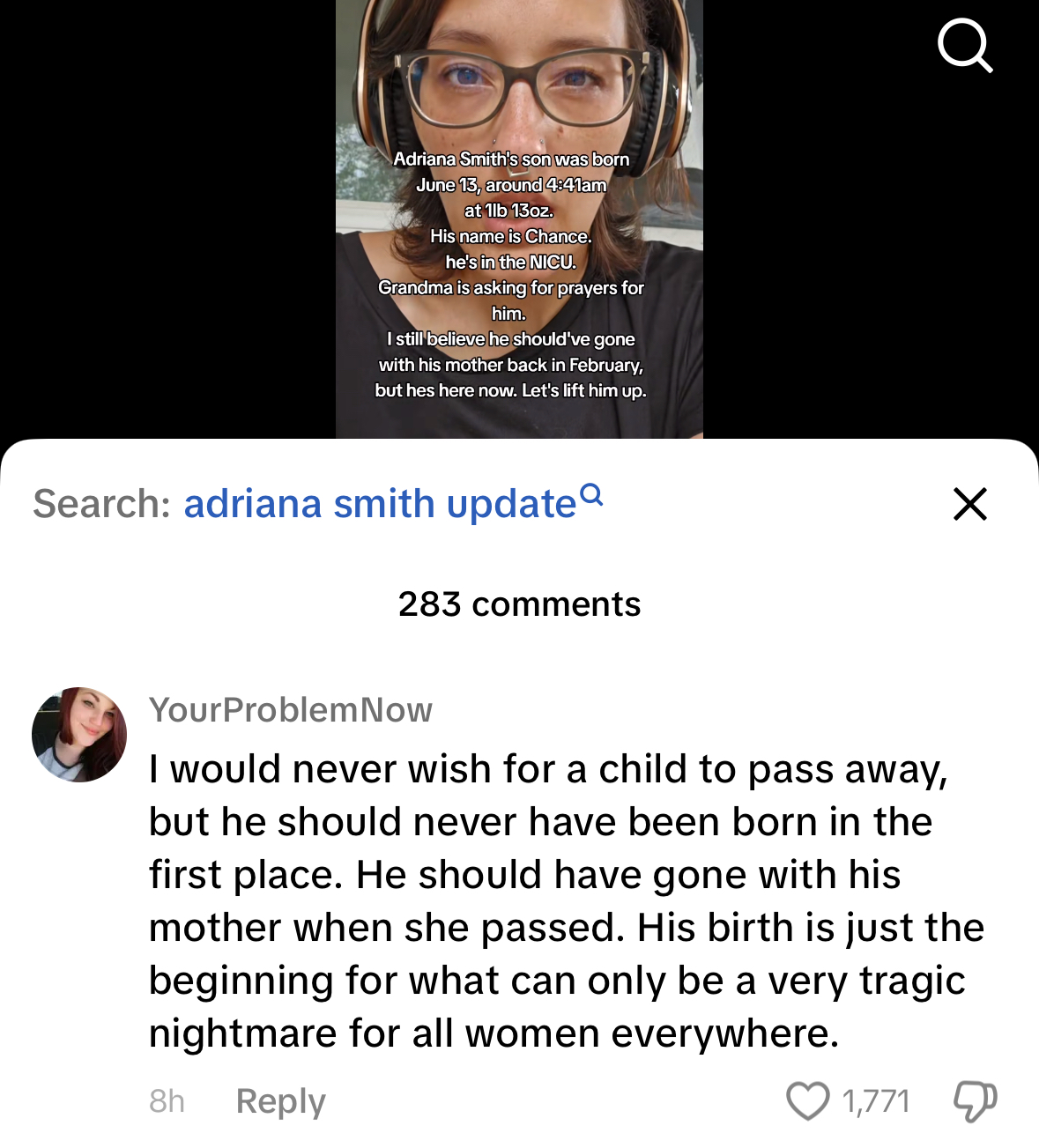Image resolution: width=1039 pixels, height=1148 pixels.
Task: Close the comments panel with X
Action: (x=969, y=504)
